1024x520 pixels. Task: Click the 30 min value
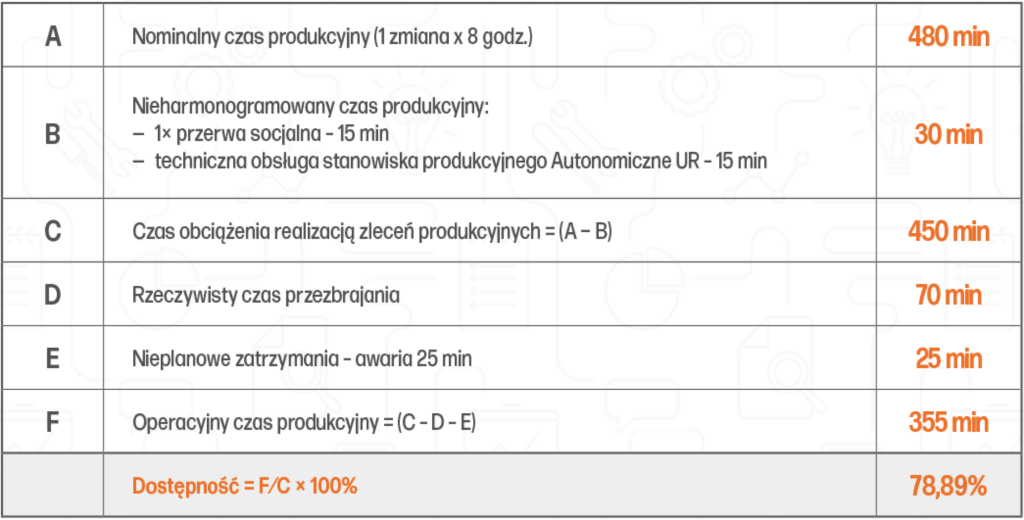point(948,134)
